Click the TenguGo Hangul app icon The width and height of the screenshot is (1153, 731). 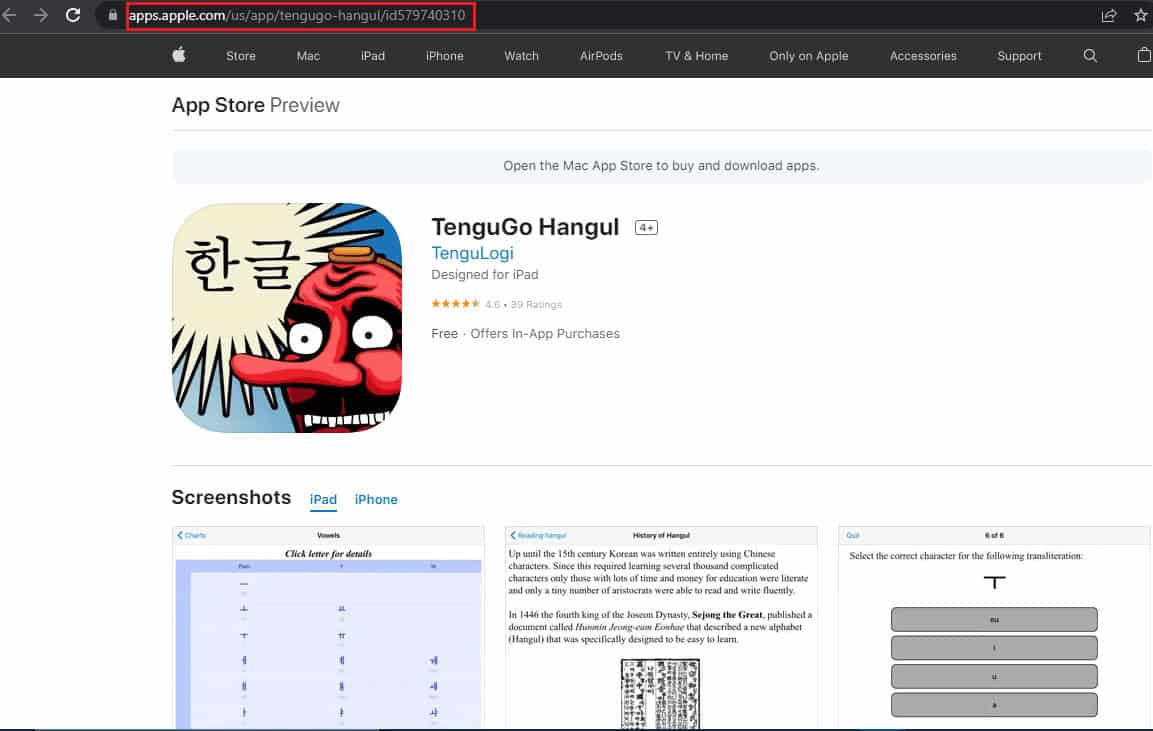tap(287, 318)
